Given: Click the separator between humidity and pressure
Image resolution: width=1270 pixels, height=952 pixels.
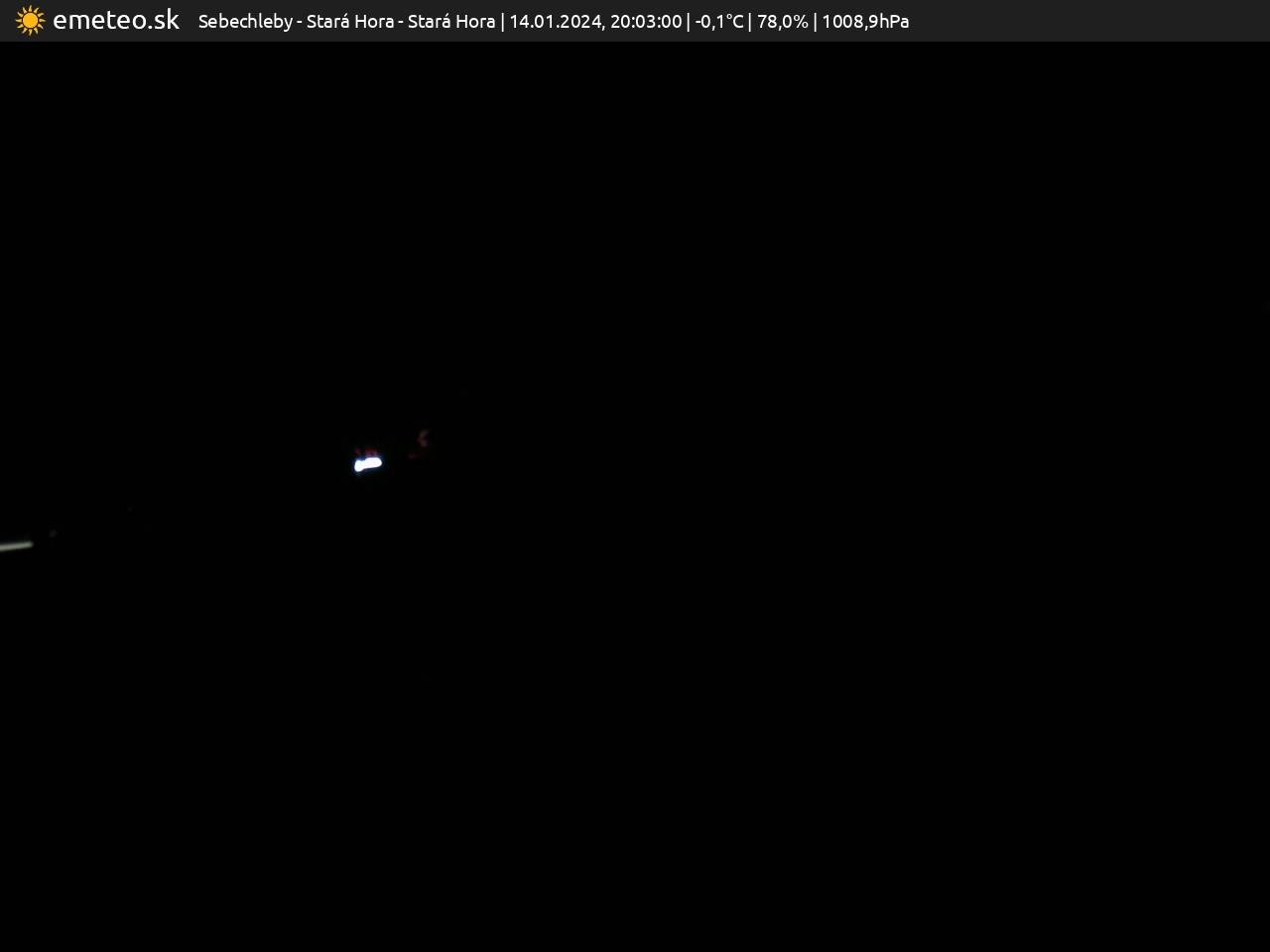Looking at the screenshot, I should [x=816, y=22].
